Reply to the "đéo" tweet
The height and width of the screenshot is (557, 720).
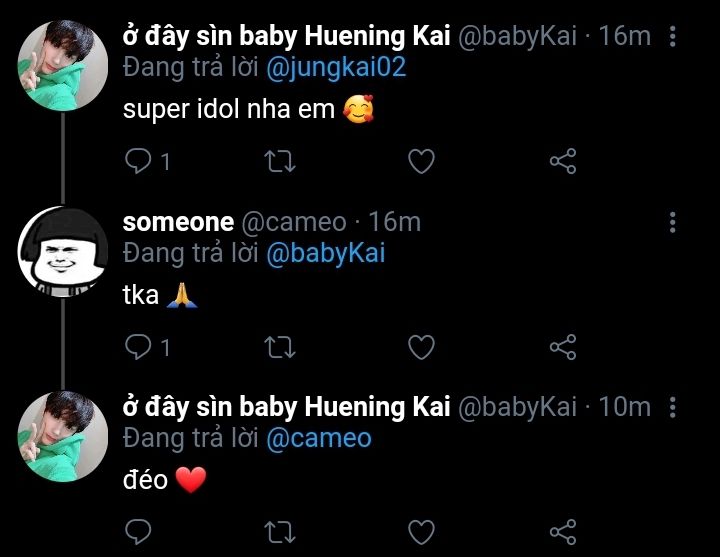[140, 531]
